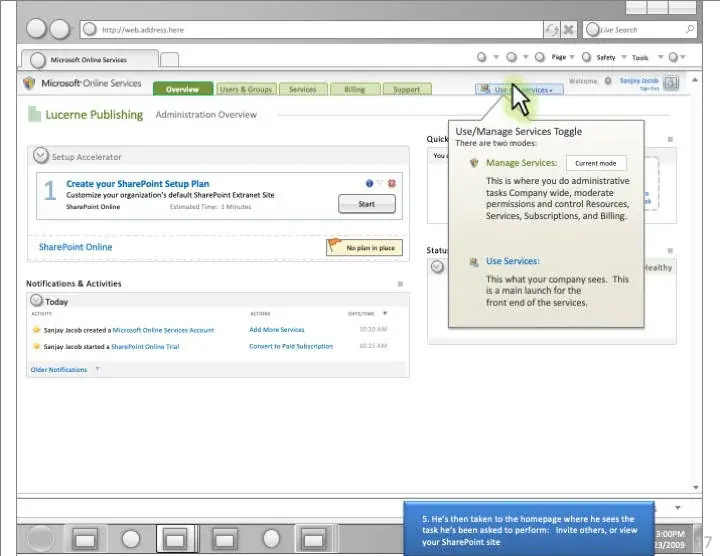This screenshot has height=556, width=720.
Task: Select the Support tab
Action: coord(406,89)
